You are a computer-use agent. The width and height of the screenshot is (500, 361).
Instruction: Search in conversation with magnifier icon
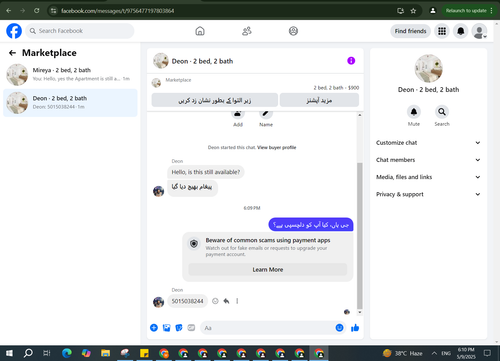tap(442, 112)
